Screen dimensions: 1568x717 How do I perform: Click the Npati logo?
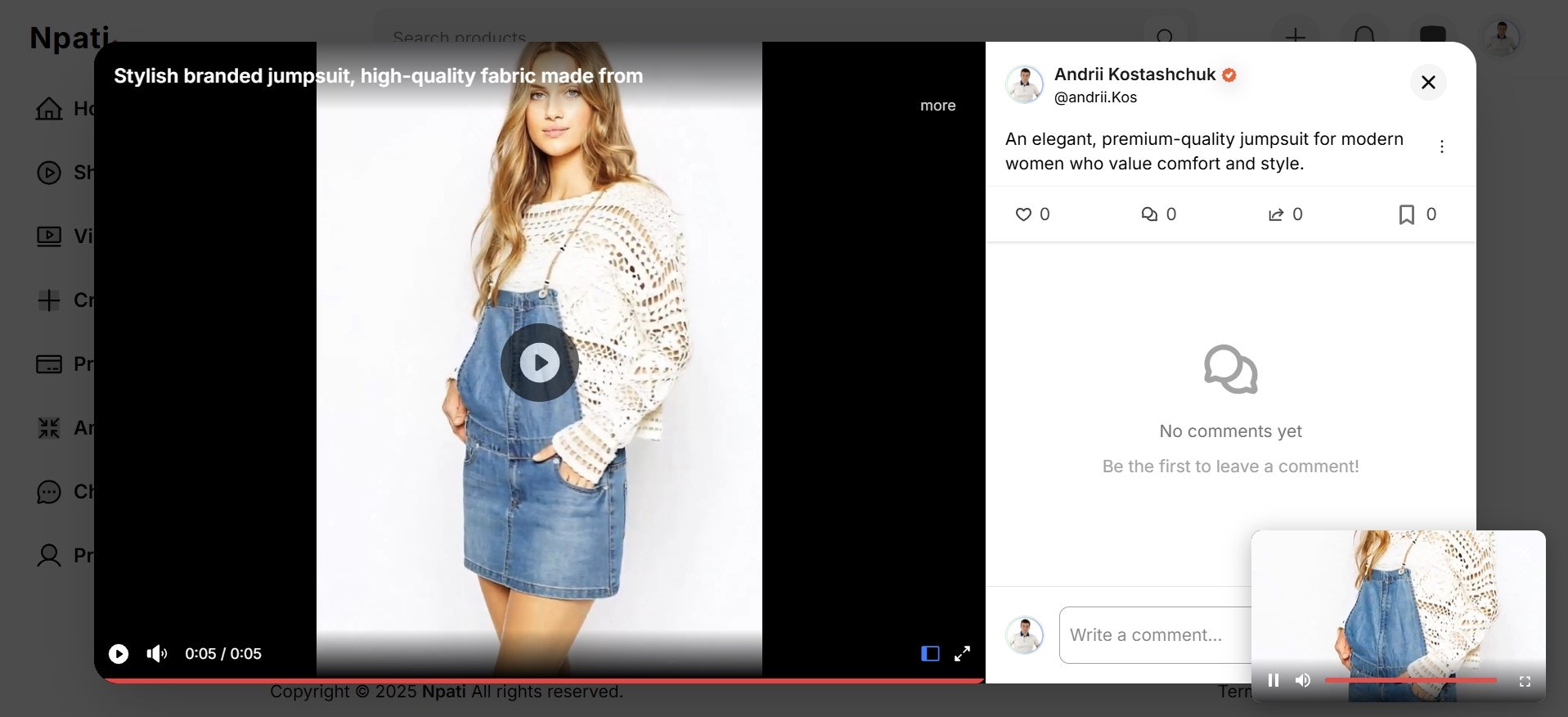point(72,38)
